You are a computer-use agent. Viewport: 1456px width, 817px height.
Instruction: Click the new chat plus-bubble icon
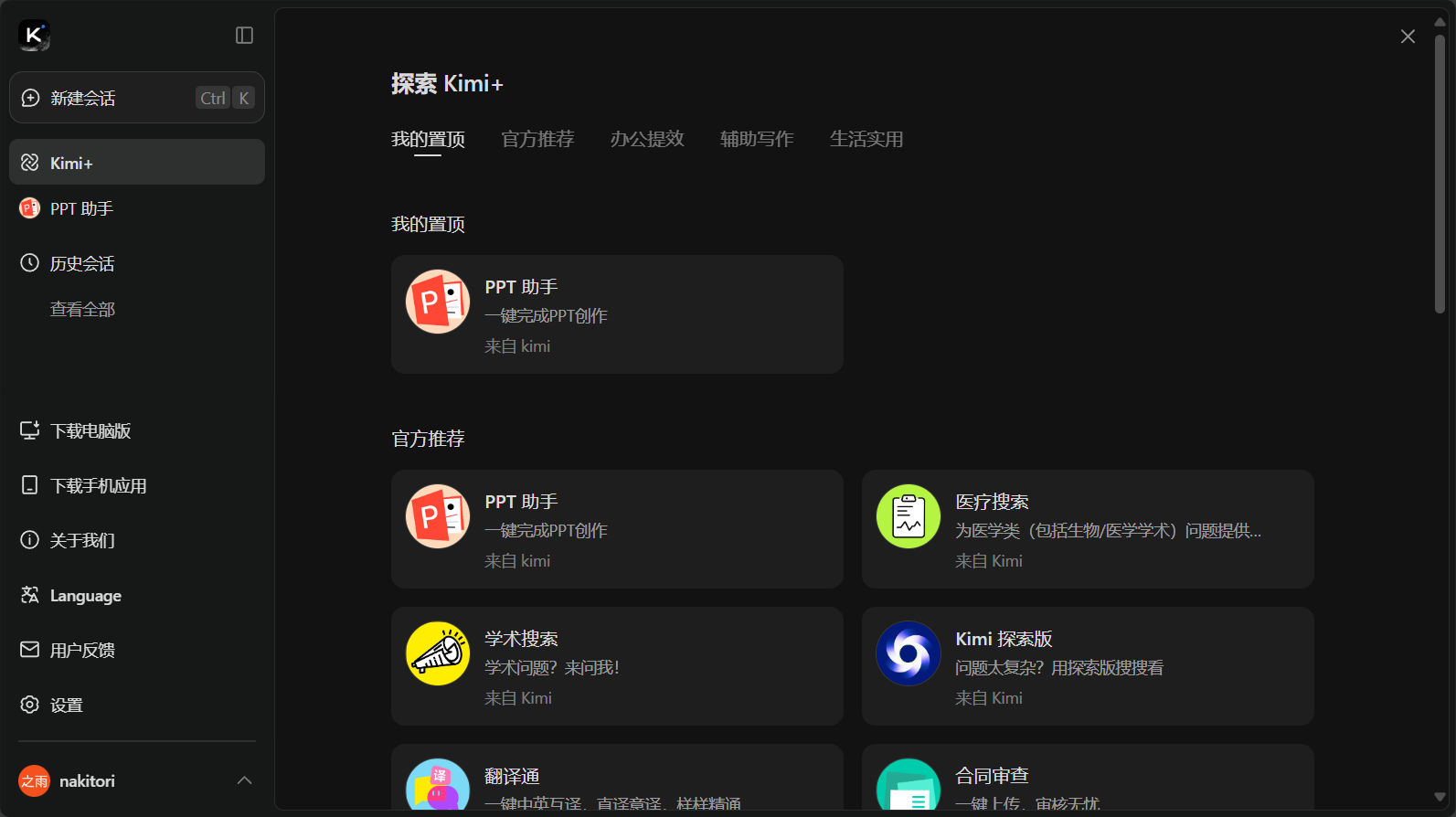click(30, 98)
